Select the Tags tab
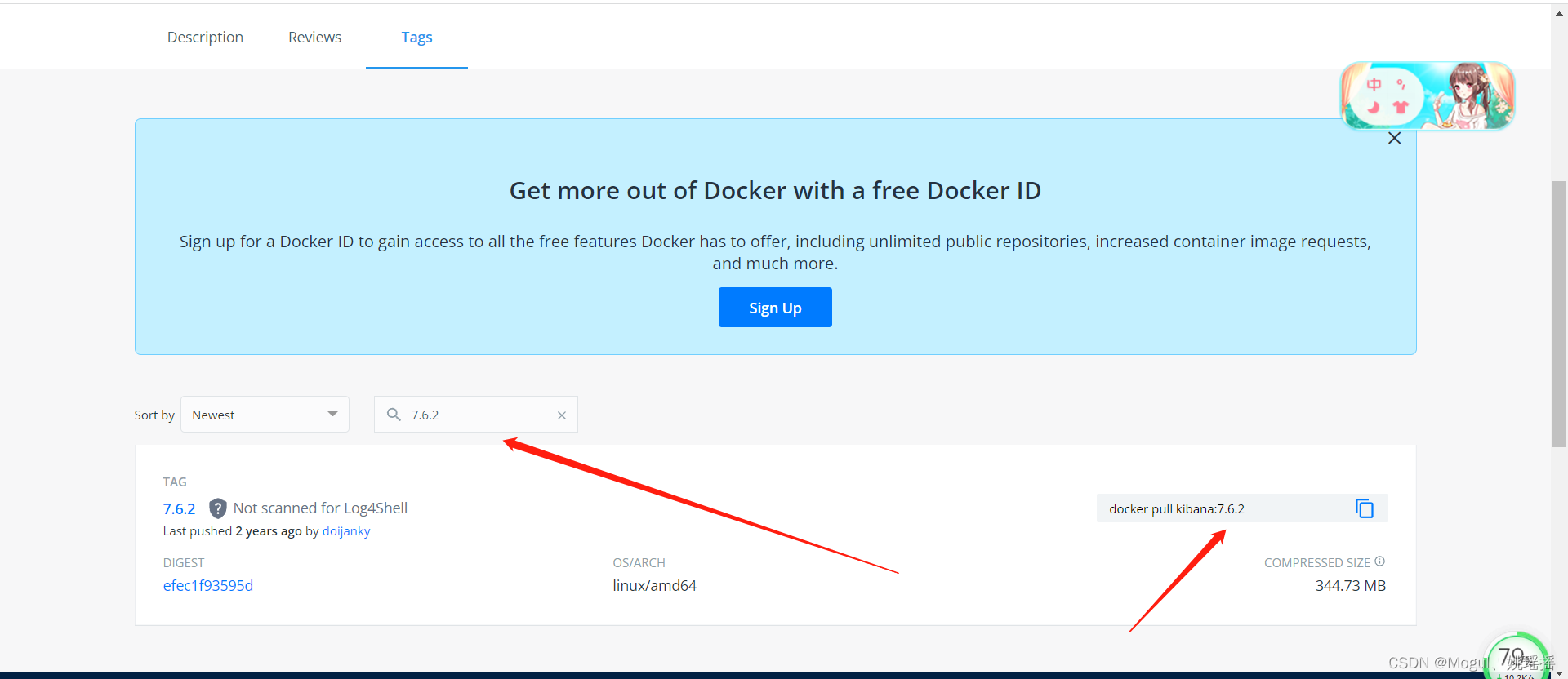 point(416,38)
